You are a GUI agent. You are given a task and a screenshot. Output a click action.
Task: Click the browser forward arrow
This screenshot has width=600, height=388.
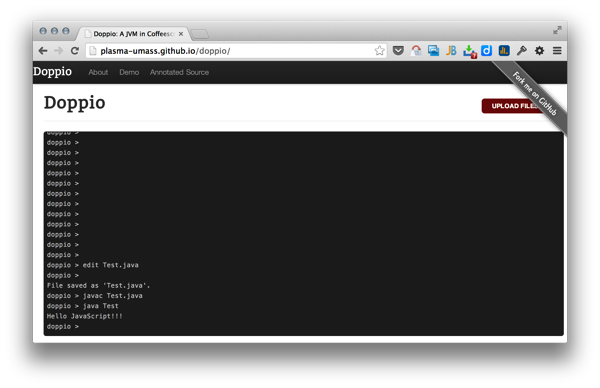point(58,51)
